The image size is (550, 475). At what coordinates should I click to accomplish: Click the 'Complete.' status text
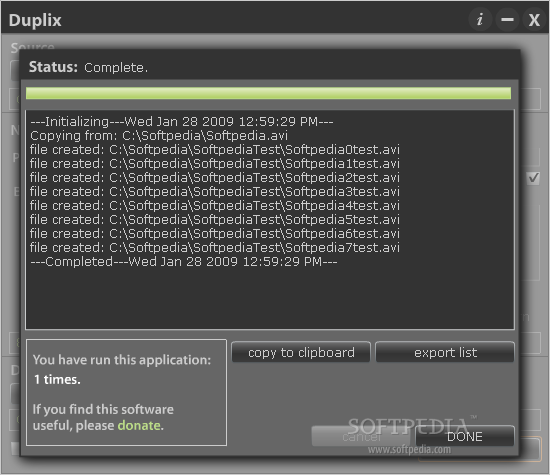116,67
